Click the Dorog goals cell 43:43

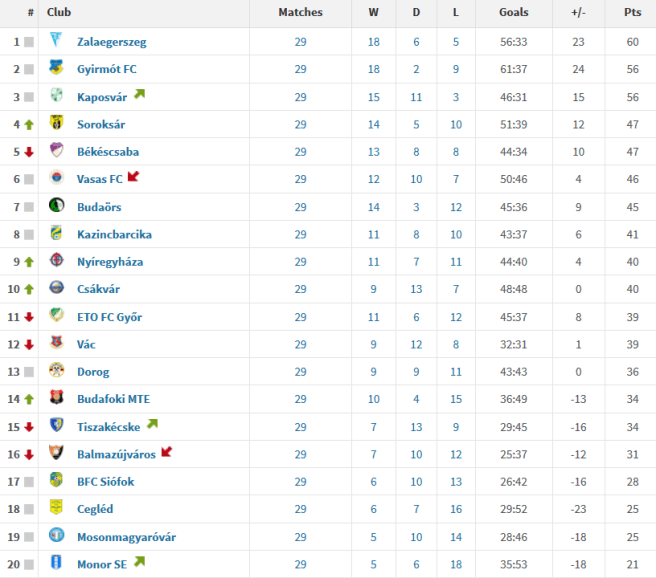point(514,372)
